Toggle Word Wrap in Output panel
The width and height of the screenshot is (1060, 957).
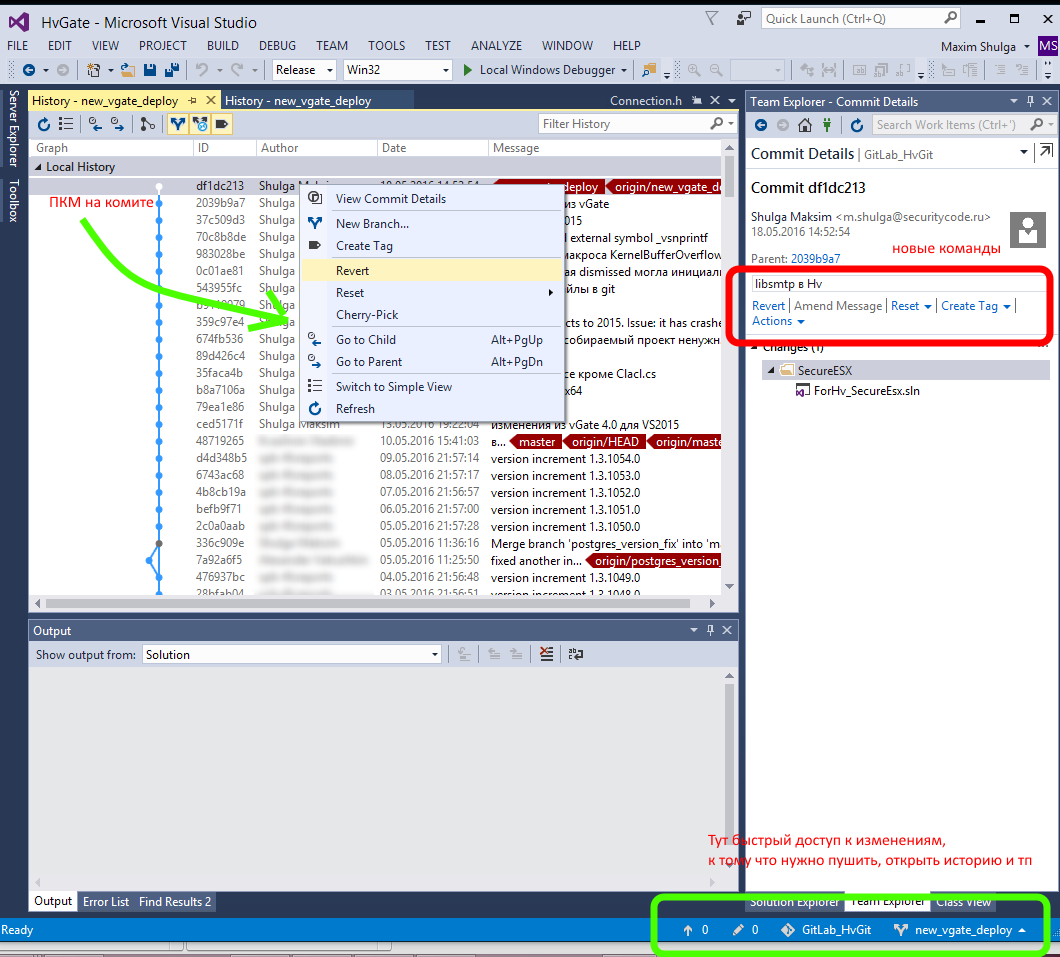pos(575,654)
